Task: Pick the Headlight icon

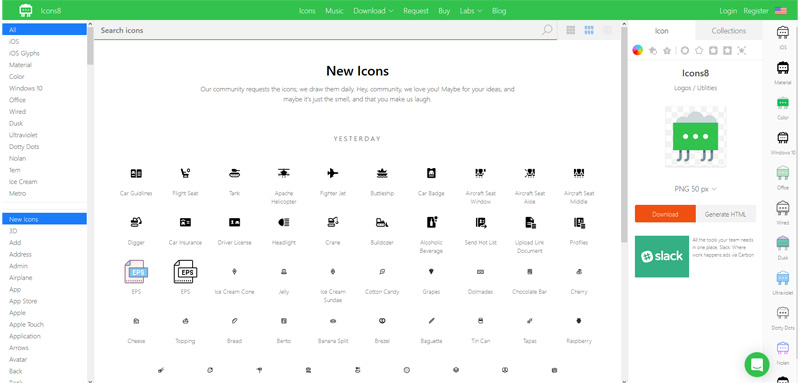Action: [284, 222]
